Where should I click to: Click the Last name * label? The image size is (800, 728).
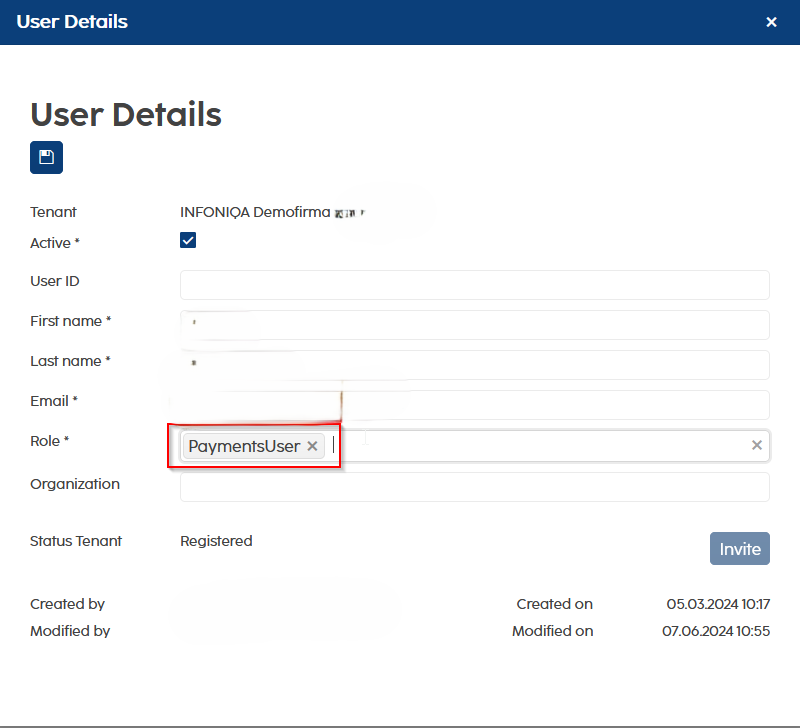tap(70, 361)
